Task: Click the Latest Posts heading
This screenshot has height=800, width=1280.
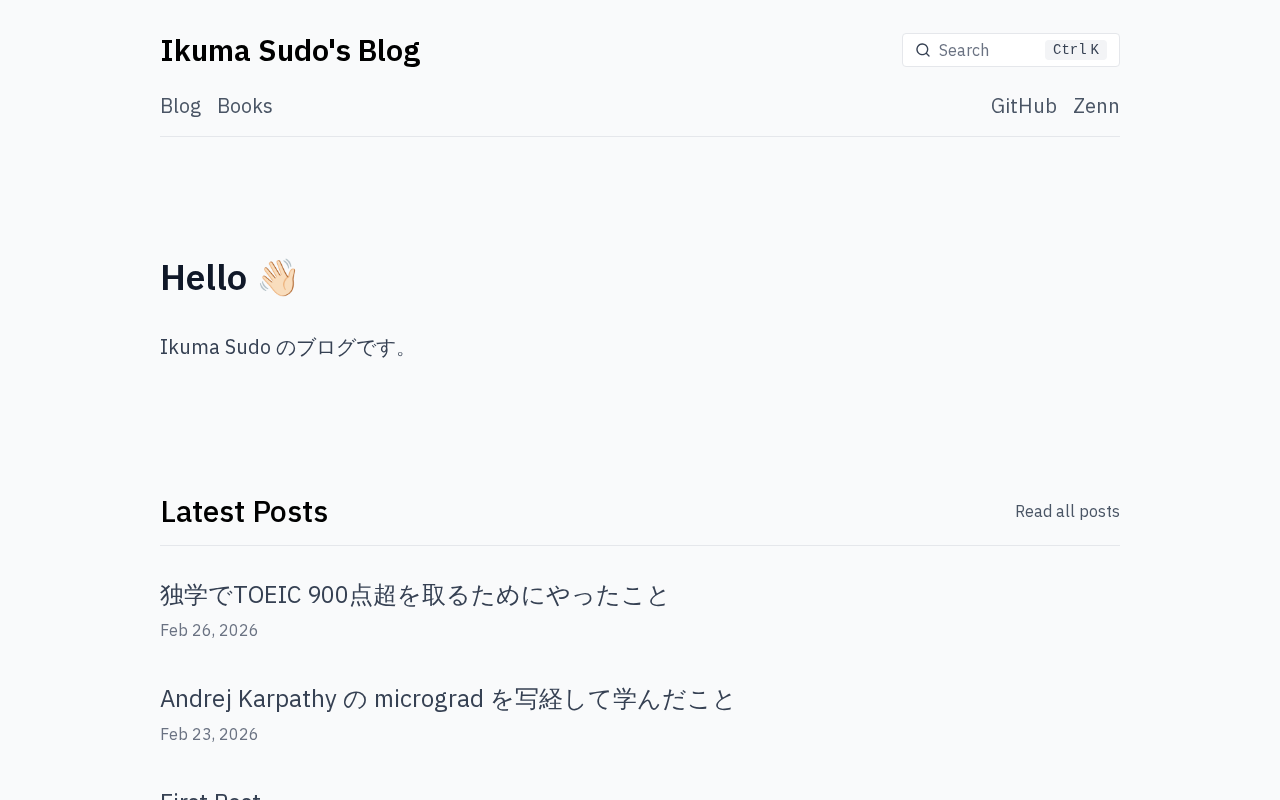Action: click(244, 511)
